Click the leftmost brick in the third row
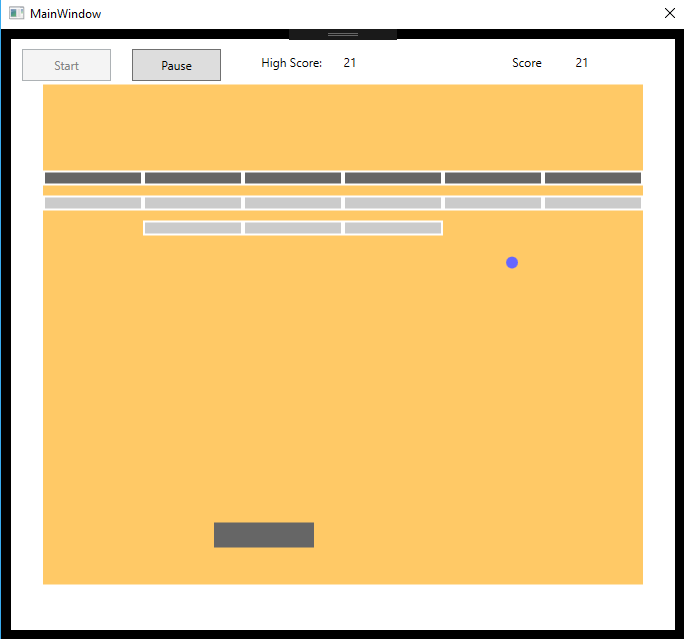This screenshot has height=639, width=684. coord(193,228)
